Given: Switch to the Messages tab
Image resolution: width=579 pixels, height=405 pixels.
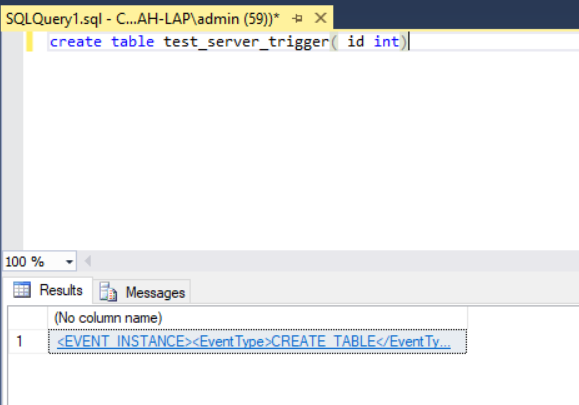Looking at the screenshot, I should (142, 292).
